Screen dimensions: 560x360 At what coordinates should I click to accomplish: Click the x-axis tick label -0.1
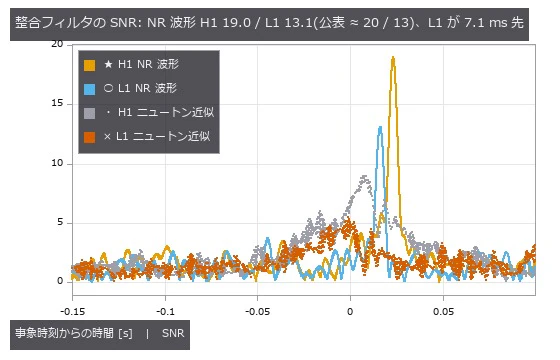(165, 311)
